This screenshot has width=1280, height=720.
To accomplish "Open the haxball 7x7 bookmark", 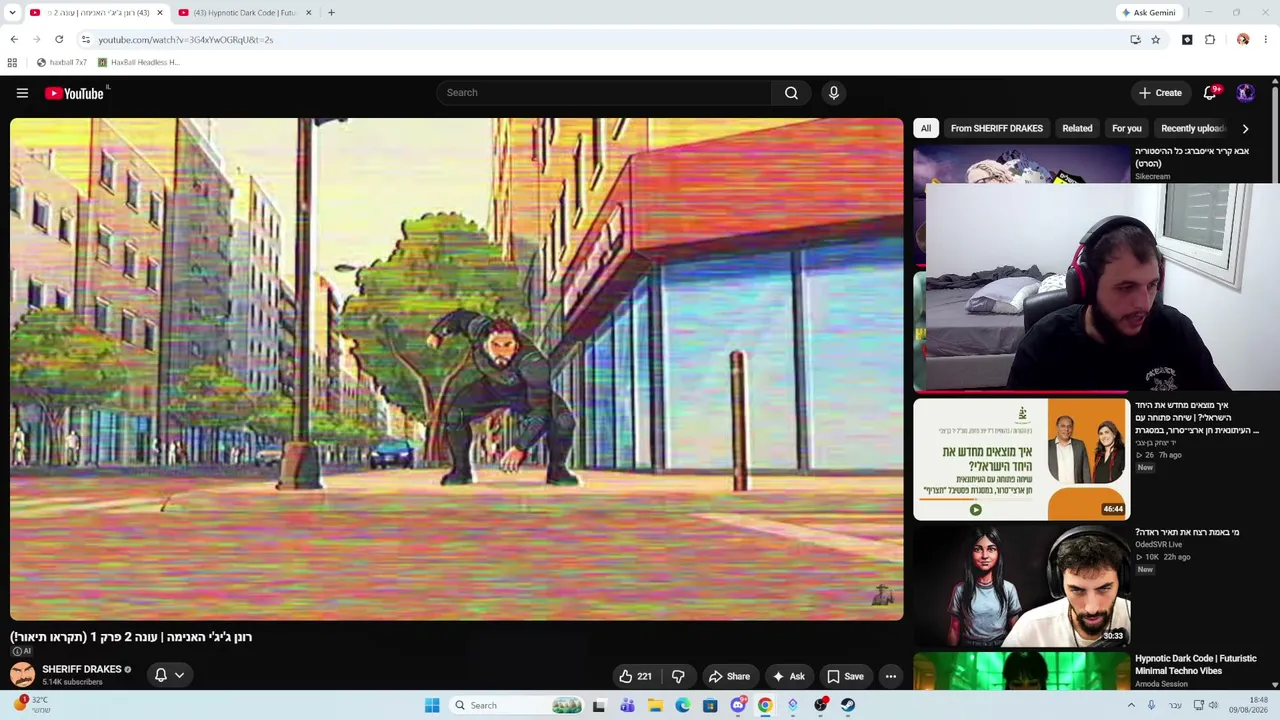I will pyautogui.click(x=61, y=62).
